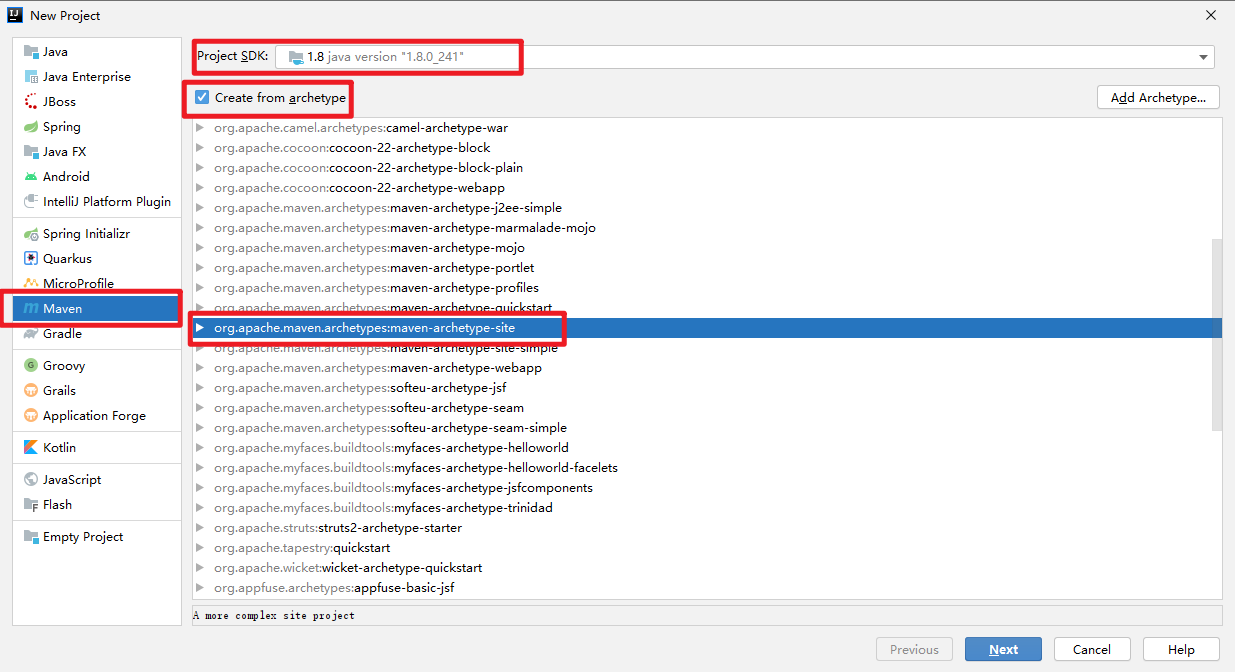Click the Next button
The image size is (1235, 672).
click(1003, 650)
